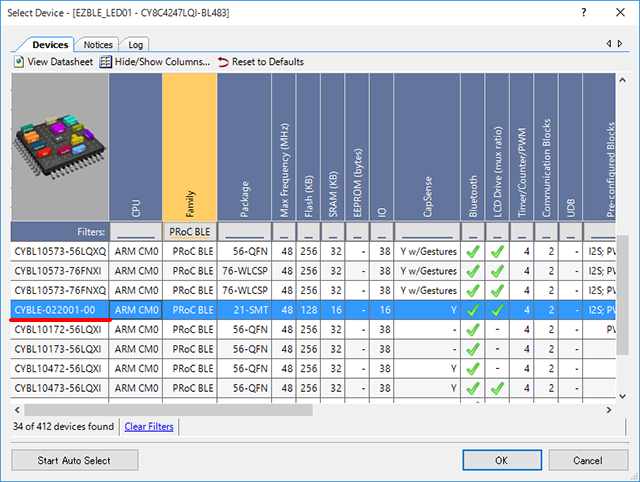Click Bluetooth checkmark in CYBL10573-56LQXQ row
The image size is (640, 482).
[x=473, y=251]
